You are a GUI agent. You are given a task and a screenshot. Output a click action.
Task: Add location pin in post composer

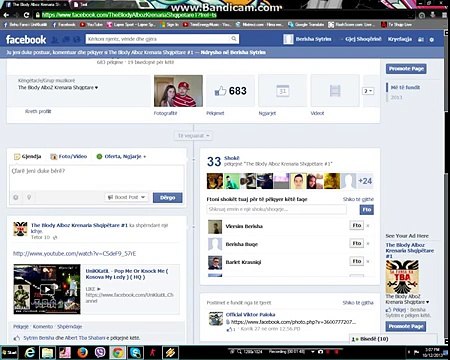point(29,197)
